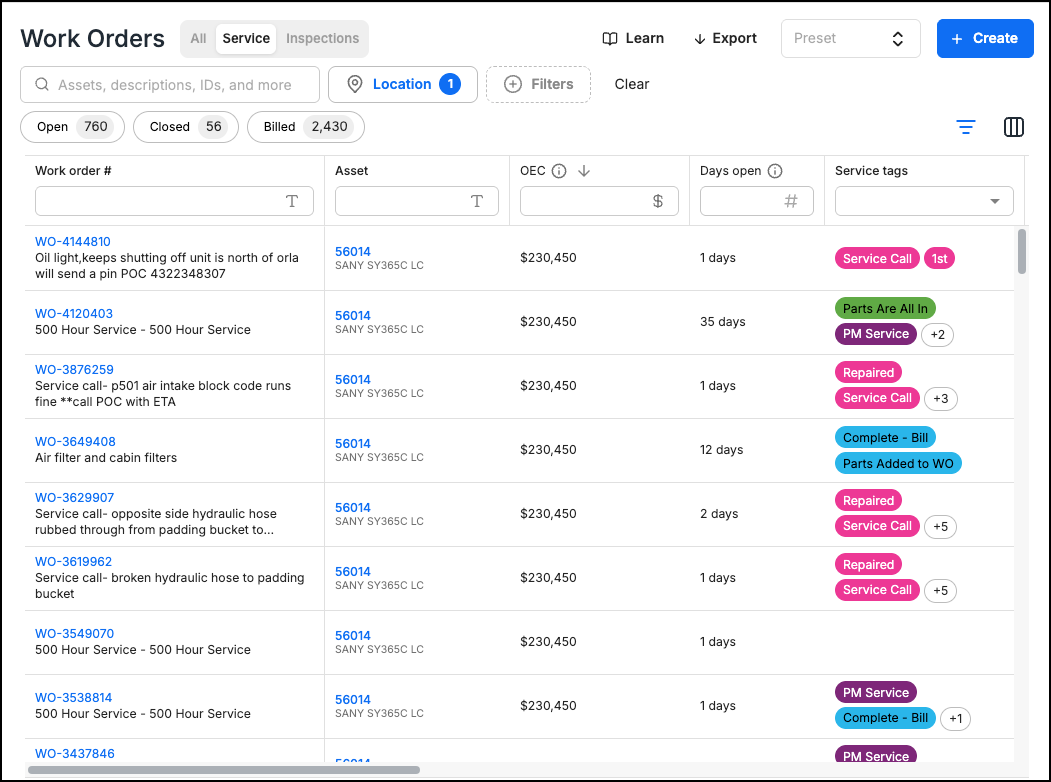Click the Service tags column header

[871, 171]
